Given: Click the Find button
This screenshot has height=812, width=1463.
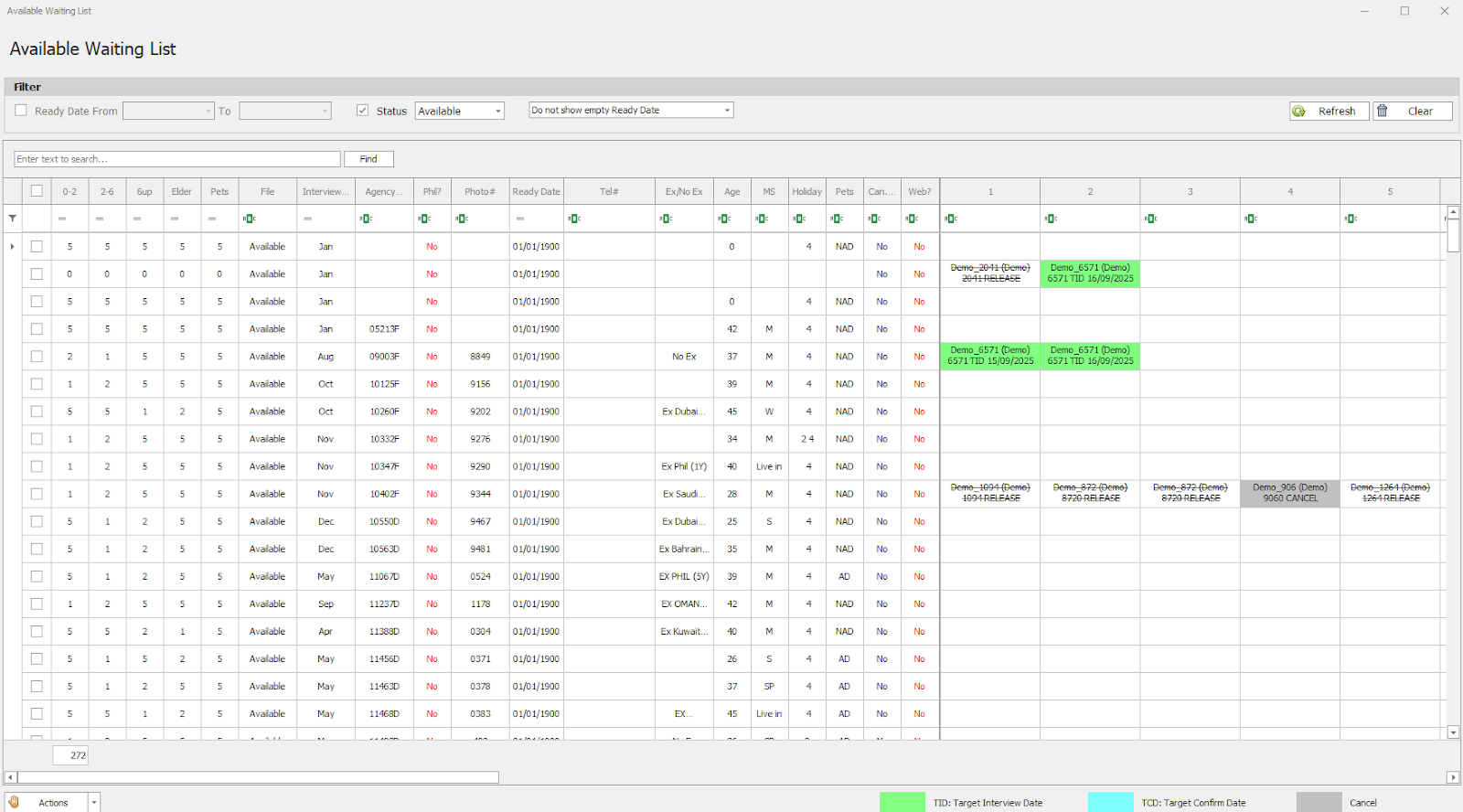Looking at the screenshot, I should [x=368, y=159].
